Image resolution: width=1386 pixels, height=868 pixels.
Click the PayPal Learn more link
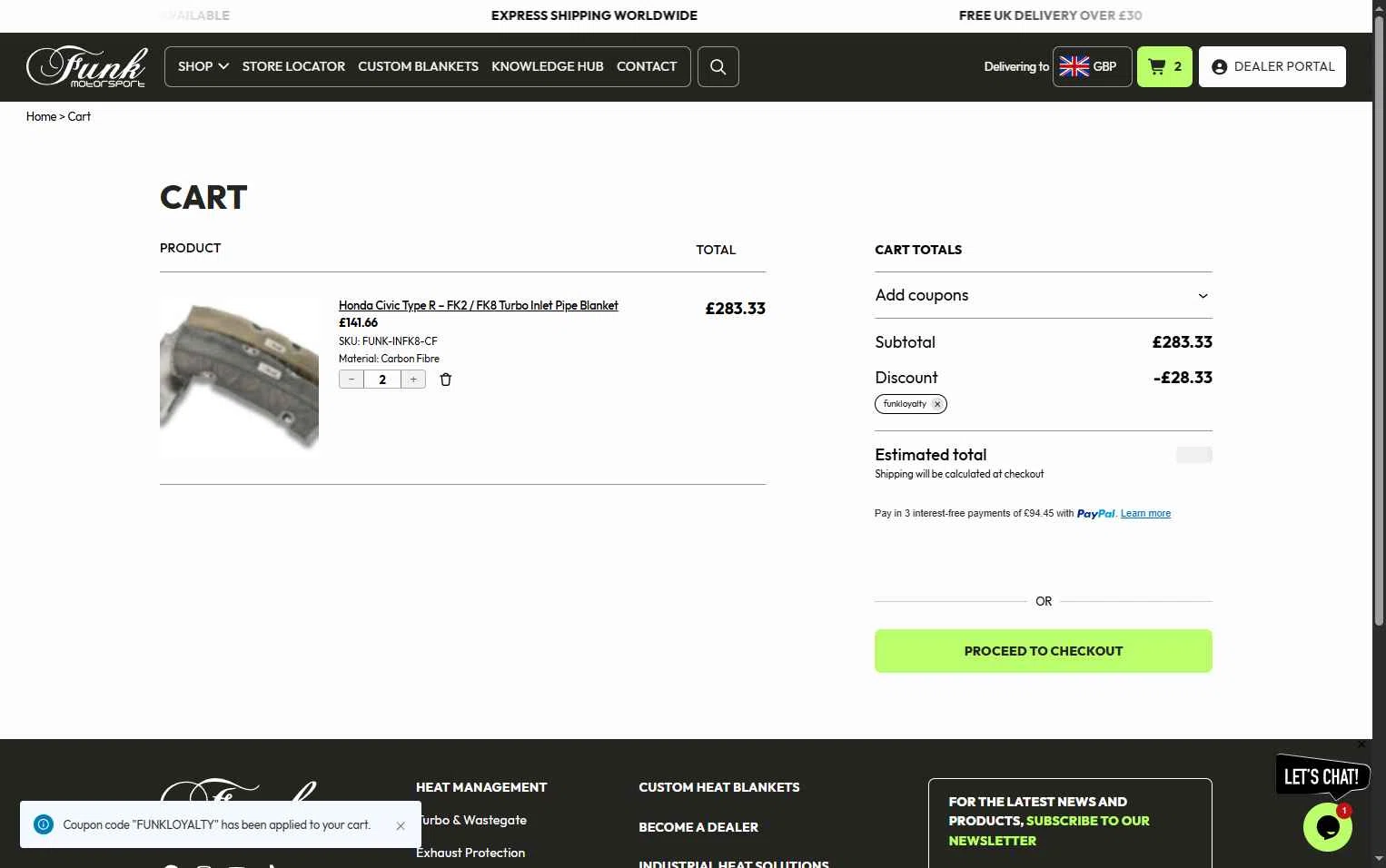(x=1145, y=513)
